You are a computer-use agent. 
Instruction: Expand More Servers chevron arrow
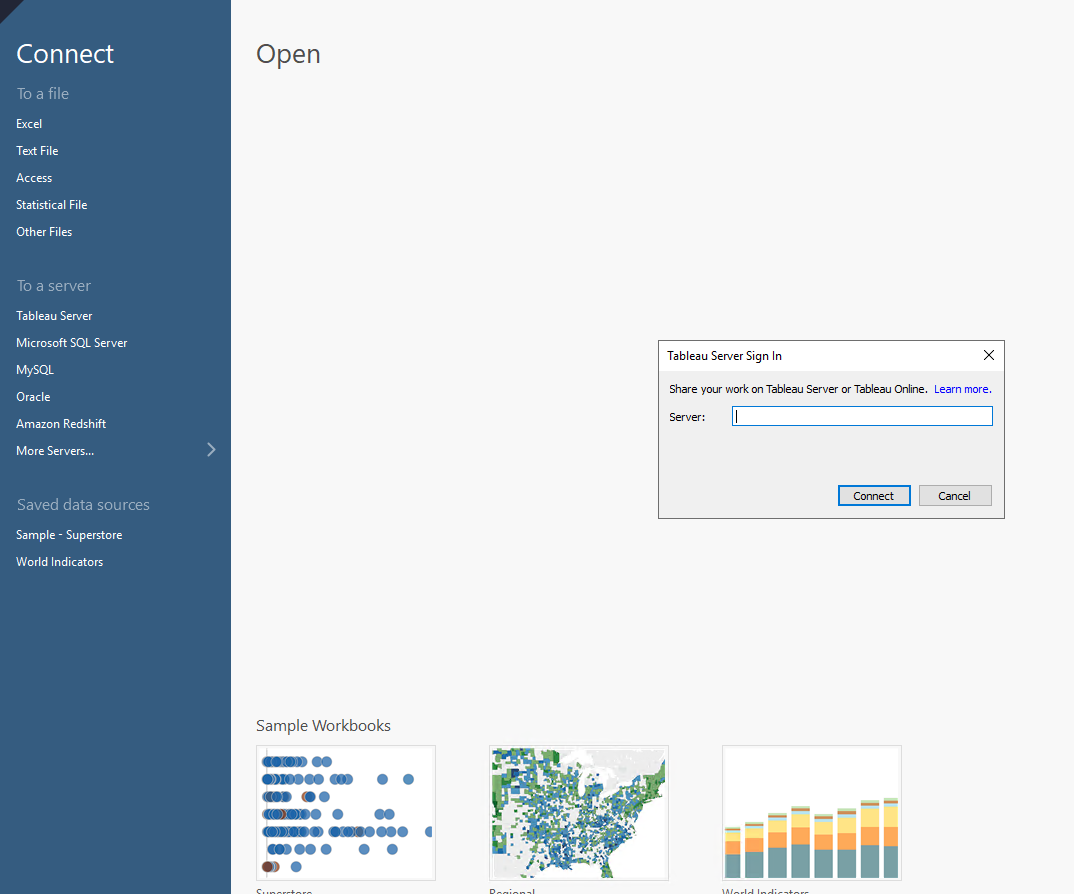[211, 449]
